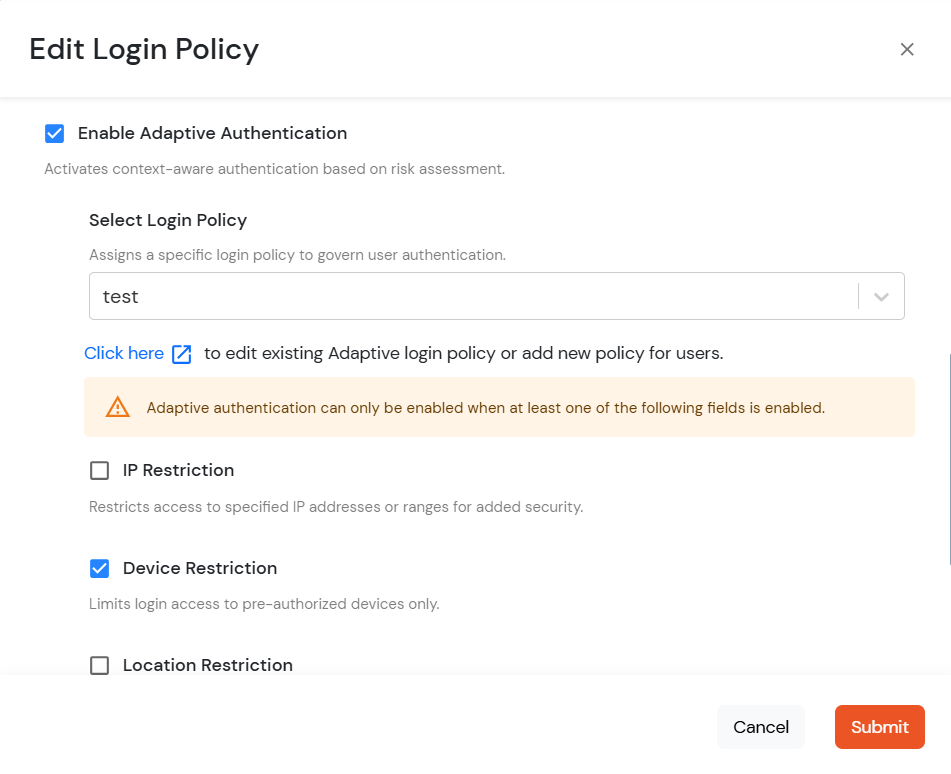Click the 'Click here' link
This screenshot has width=951, height=774.
(123, 352)
